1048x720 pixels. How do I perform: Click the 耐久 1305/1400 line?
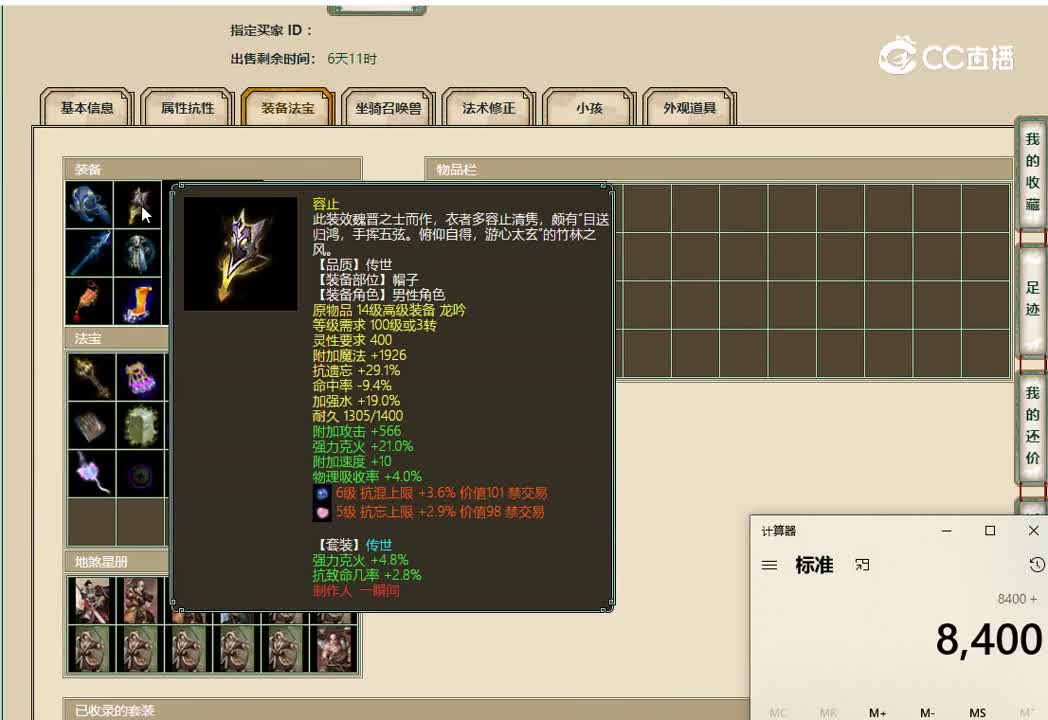pyautogui.click(x=358, y=416)
